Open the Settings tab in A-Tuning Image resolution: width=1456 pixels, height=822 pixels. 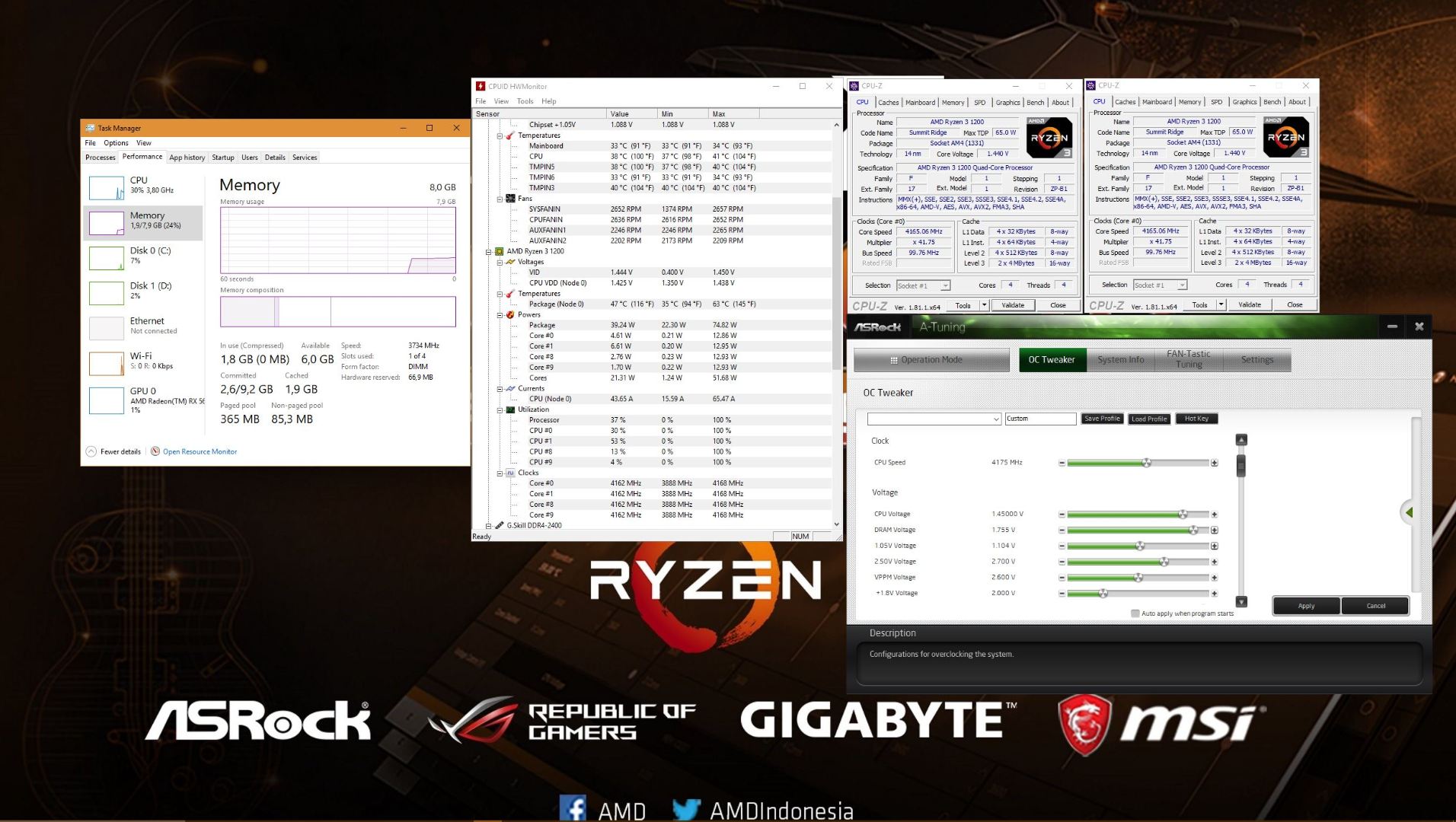(1256, 360)
